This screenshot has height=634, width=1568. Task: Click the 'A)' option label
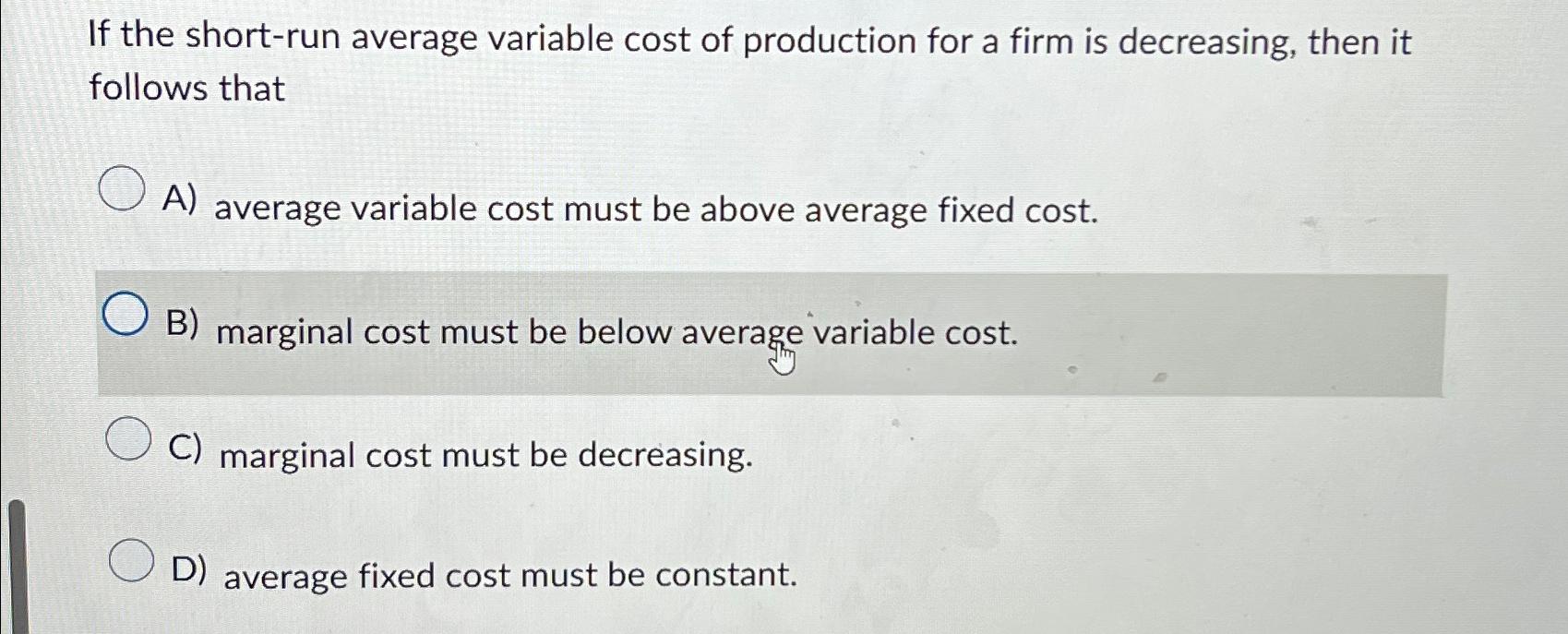point(182,198)
